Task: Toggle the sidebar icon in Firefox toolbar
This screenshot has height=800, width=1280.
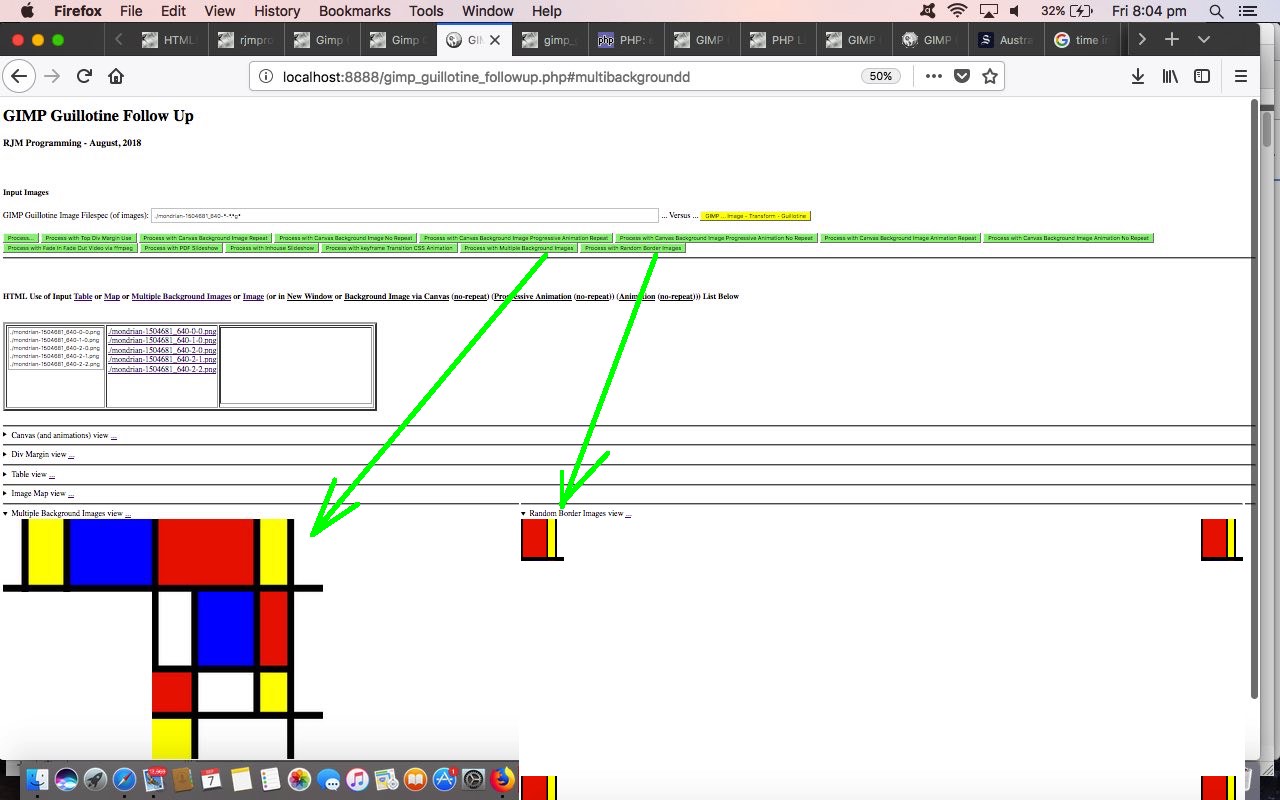Action: tap(1202, 76)
